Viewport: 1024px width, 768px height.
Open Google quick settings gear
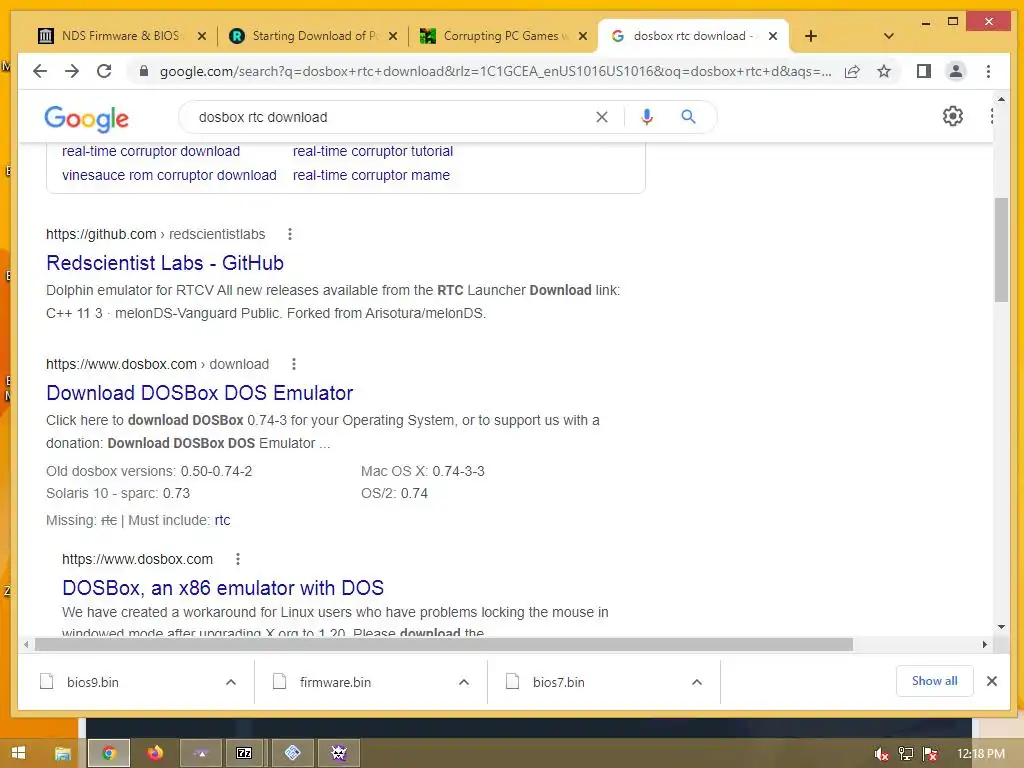(x=952, y=116)
